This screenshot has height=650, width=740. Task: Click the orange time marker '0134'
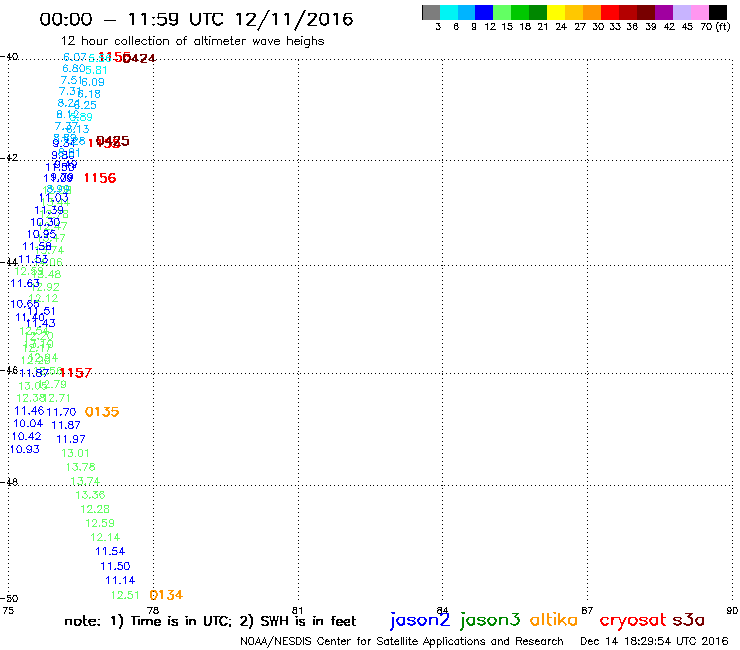(166, 595)
